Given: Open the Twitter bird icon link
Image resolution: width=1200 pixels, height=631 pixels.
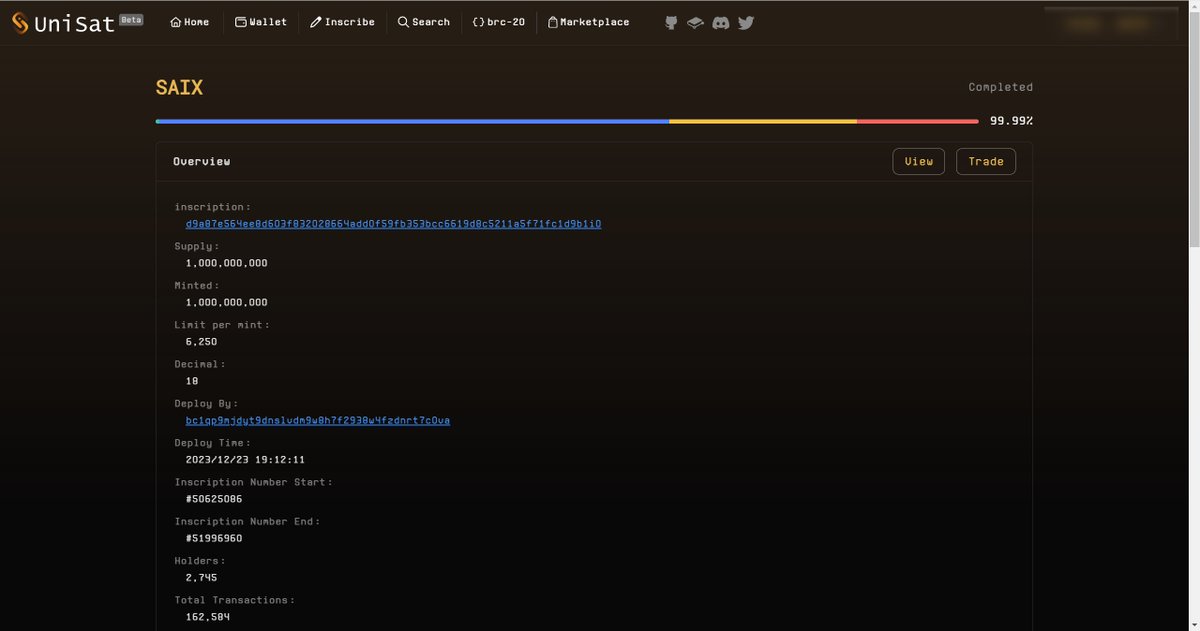Looking at the screenshot, I should (746, 22).
